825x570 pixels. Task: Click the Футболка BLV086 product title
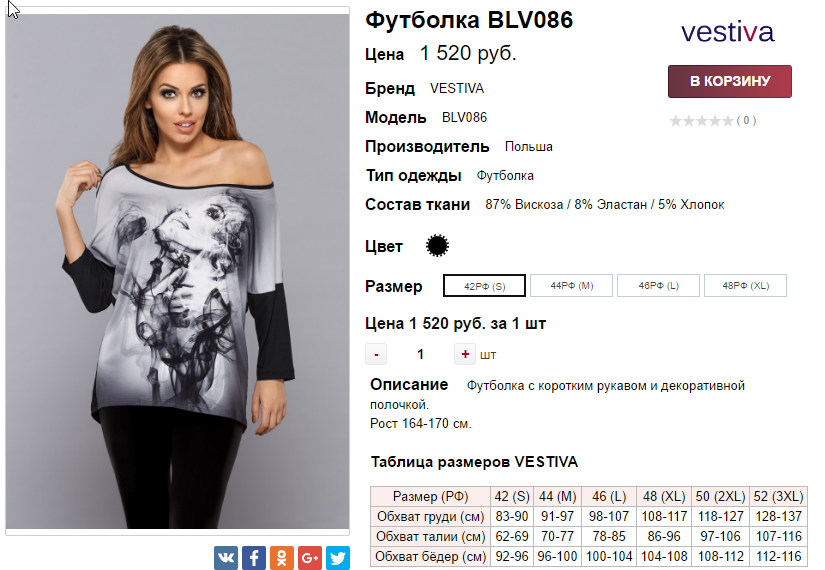tap(469, 21)
